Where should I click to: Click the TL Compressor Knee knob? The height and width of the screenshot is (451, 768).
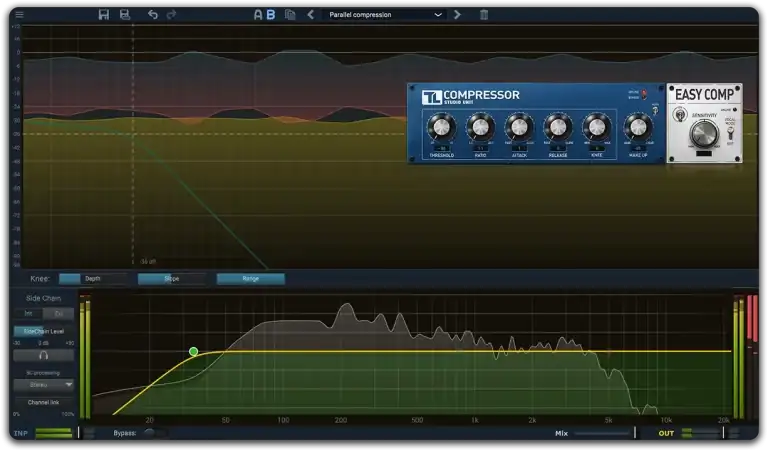click(597, 127)
